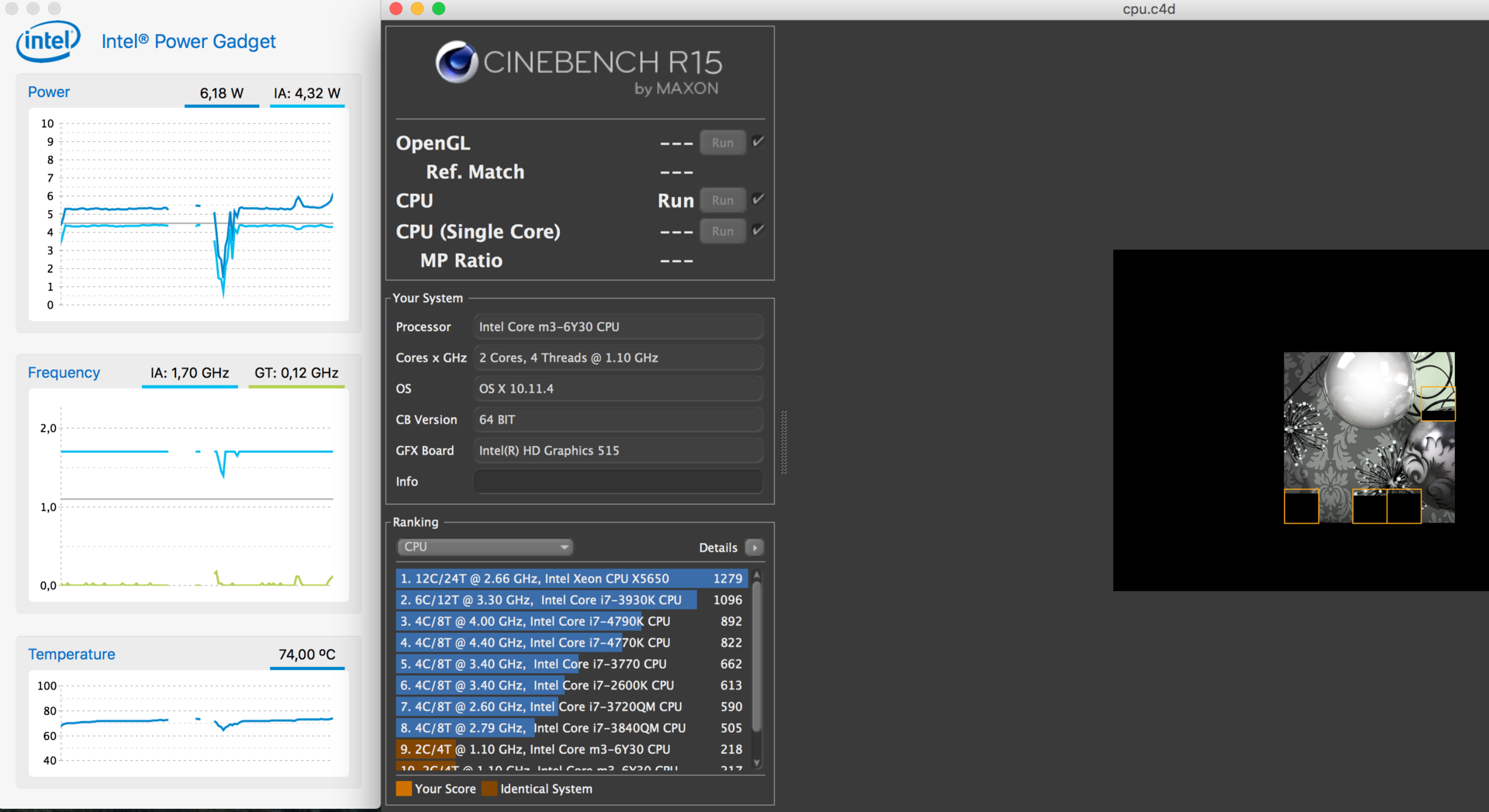
Task: Click the Frequency section heading
Action: coord(64,373)
